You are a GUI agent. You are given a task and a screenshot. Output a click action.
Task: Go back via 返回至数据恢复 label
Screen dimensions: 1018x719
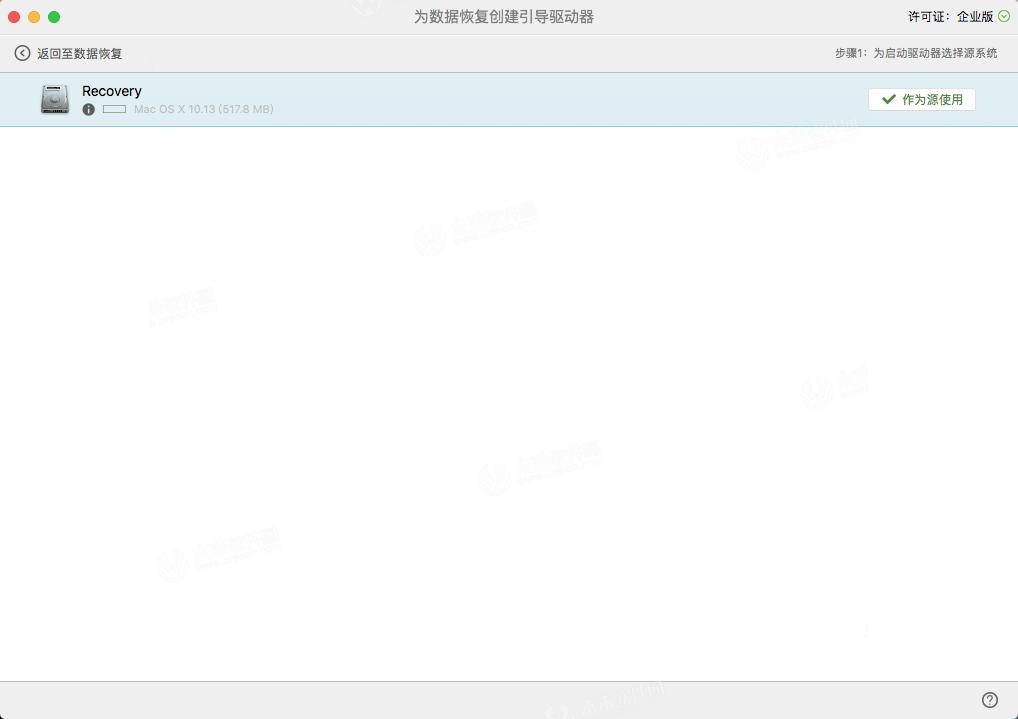click(79, 53)
